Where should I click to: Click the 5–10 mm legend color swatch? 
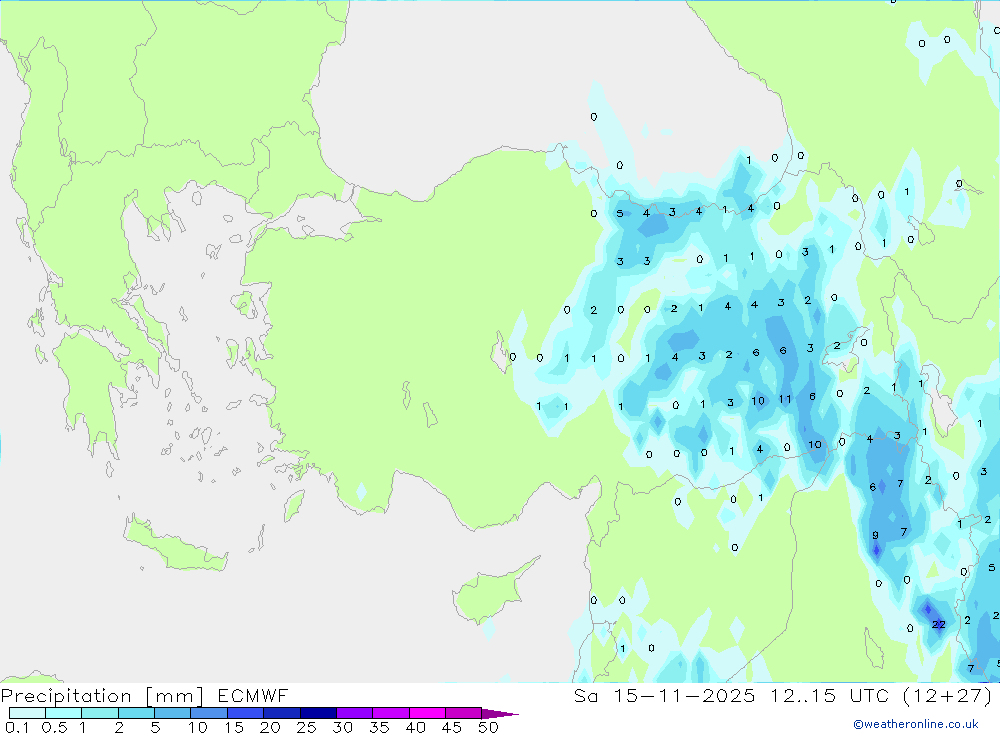pos(173,713)
